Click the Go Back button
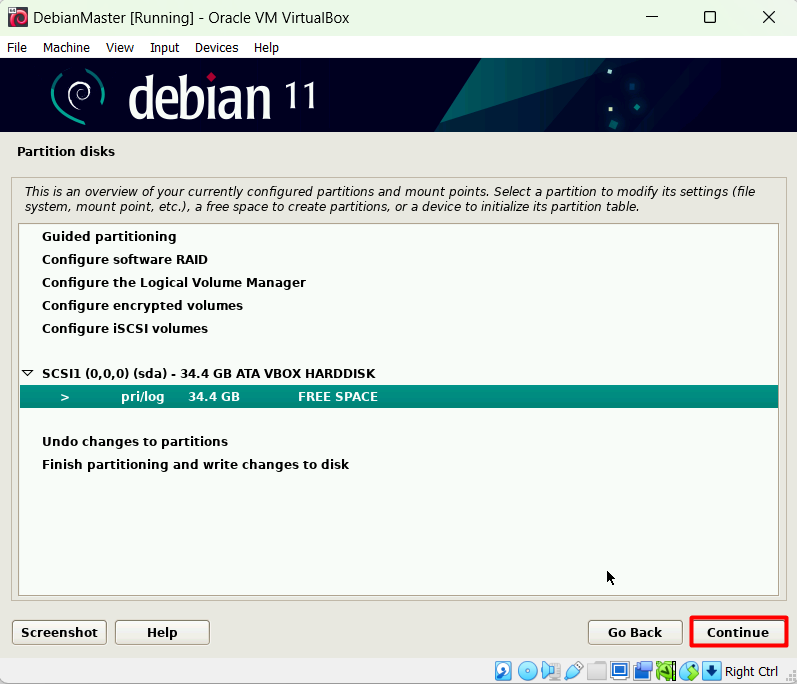Viewport: 797px width, 684px height. coord(635,632)
